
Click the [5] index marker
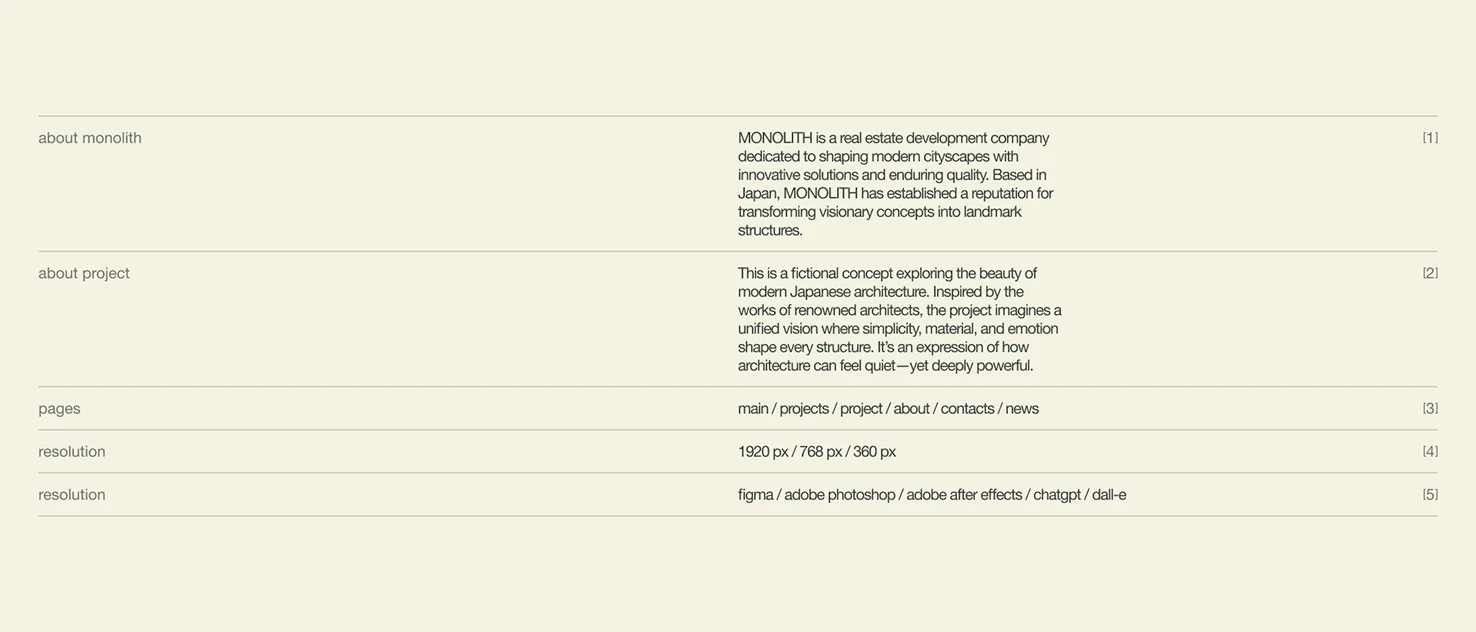(x=1430, y=494)
